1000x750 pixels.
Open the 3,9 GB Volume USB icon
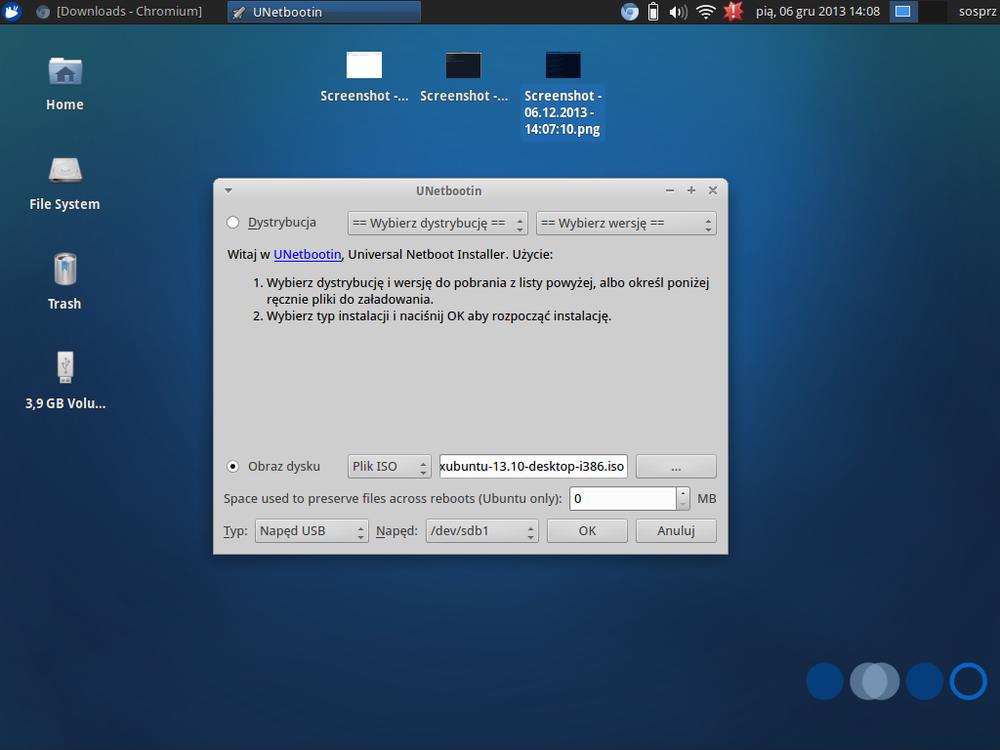point(65,367)
